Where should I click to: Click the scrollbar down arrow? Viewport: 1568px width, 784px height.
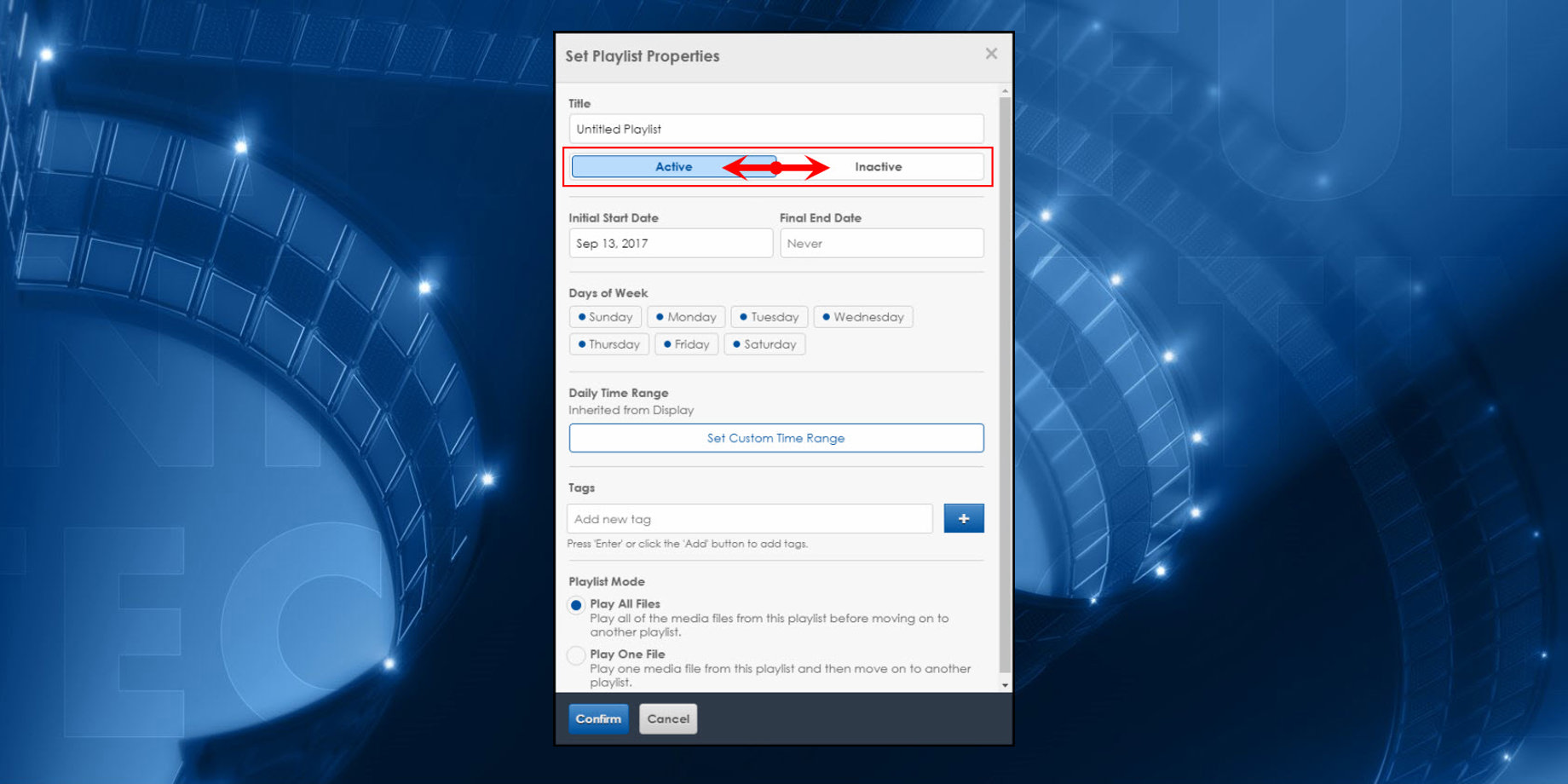1005,685
